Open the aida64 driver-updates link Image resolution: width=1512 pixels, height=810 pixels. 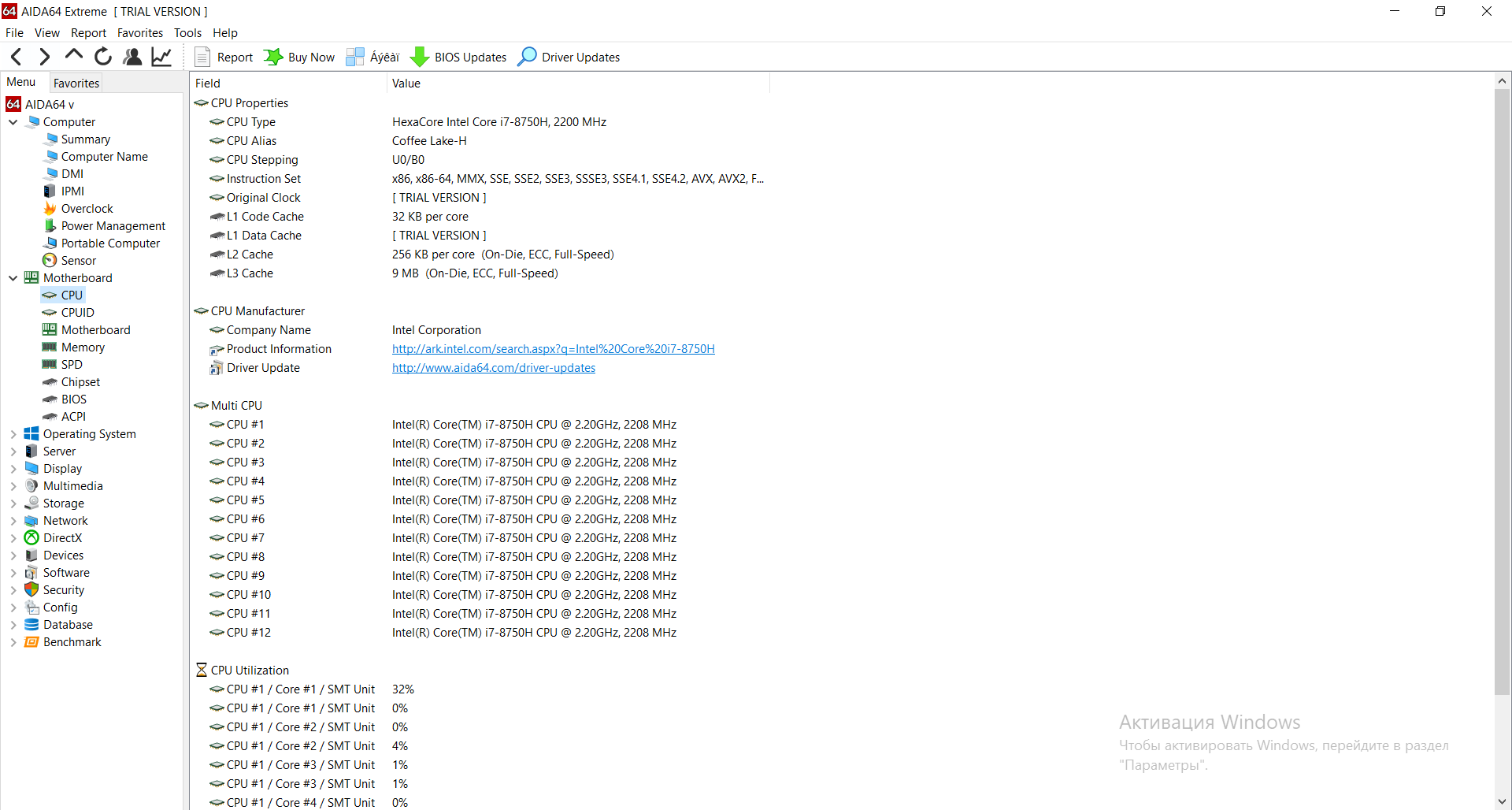[x=494, y=368]
